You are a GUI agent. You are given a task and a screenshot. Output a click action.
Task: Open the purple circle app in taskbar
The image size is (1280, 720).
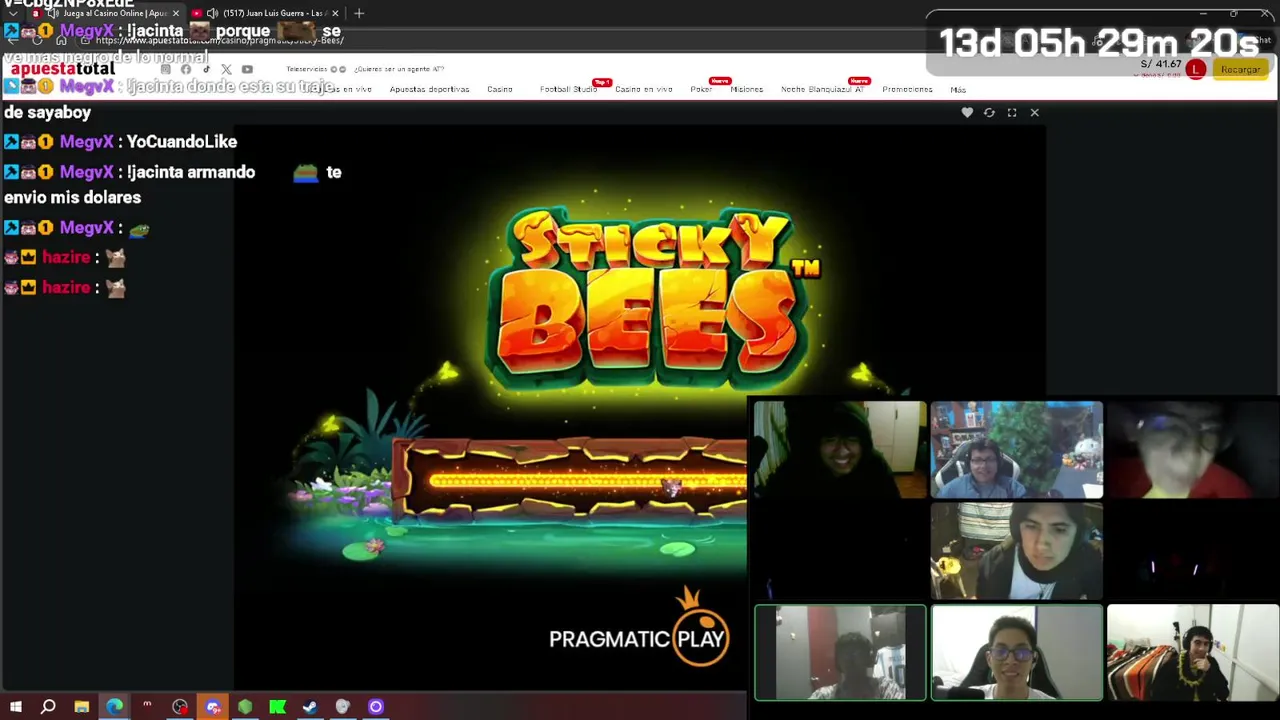coord(376,707)
